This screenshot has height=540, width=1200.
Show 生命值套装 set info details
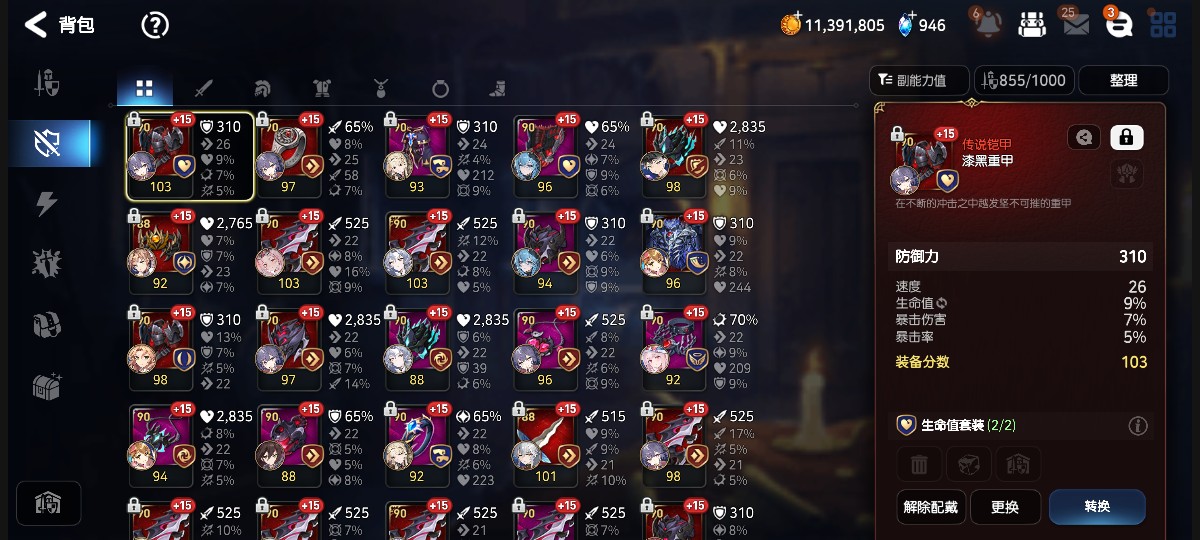(x=1137, y=426)
